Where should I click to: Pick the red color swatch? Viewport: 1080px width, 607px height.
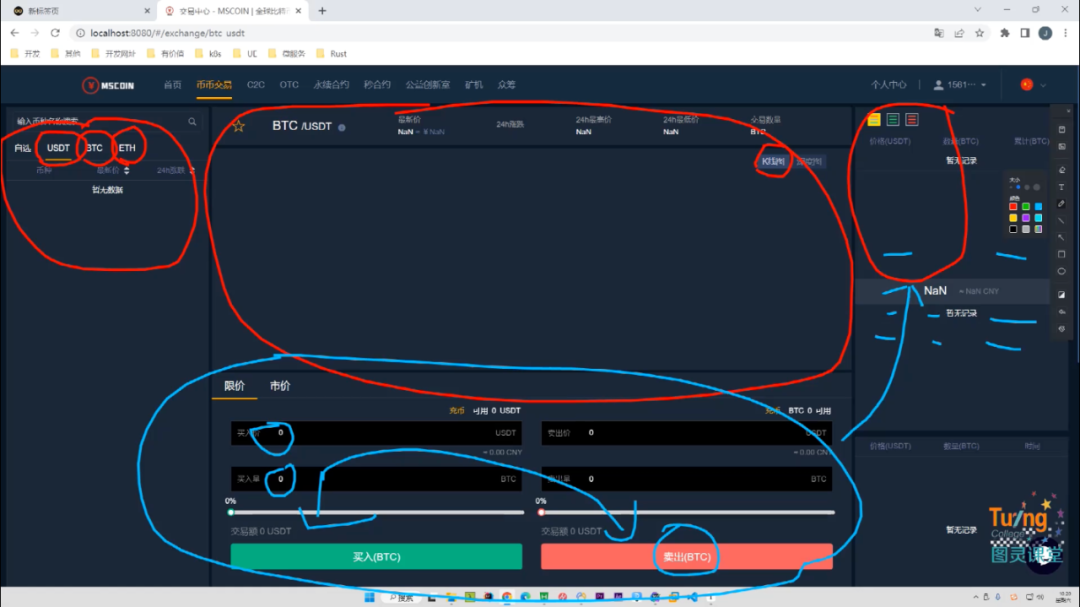[1013, 207]
